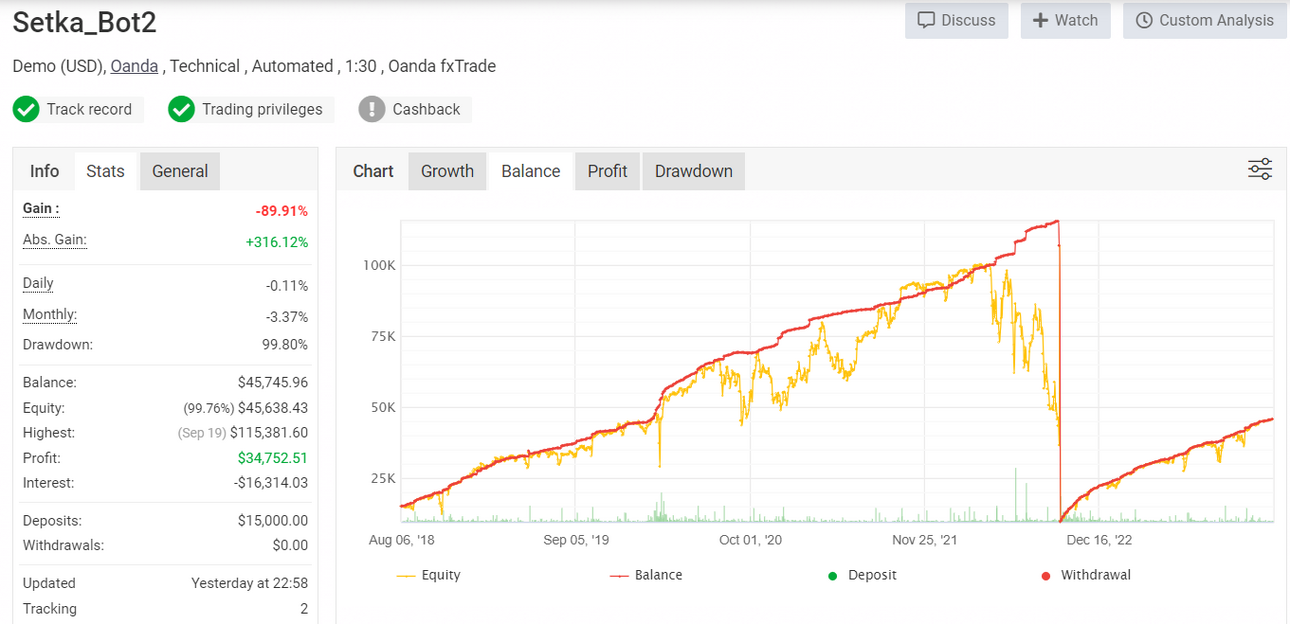Toggle the Balance series in legend
This screenshot has height=624, width=1290.
click(646, 575)
